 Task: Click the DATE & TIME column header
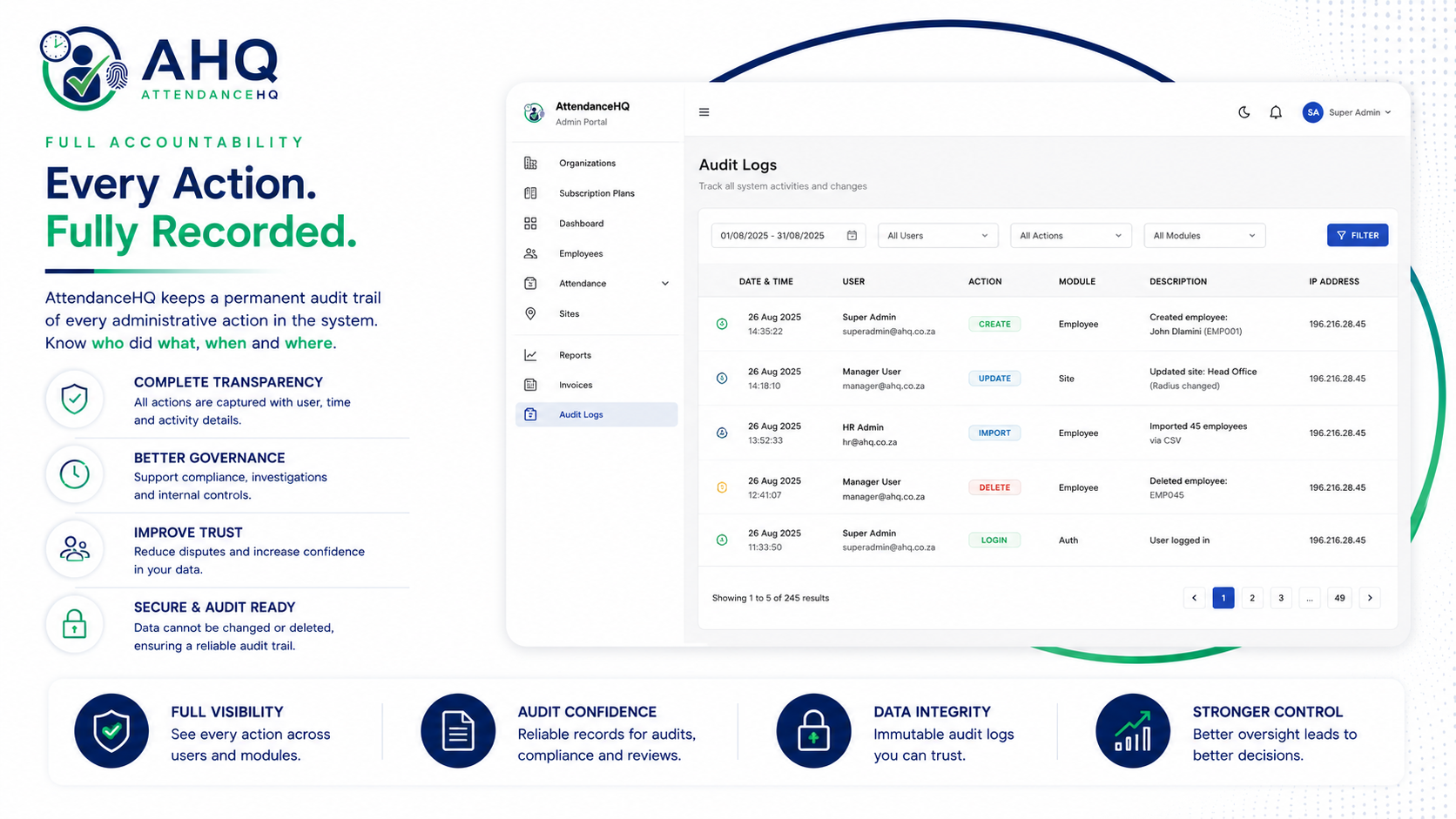pos(765,282)
